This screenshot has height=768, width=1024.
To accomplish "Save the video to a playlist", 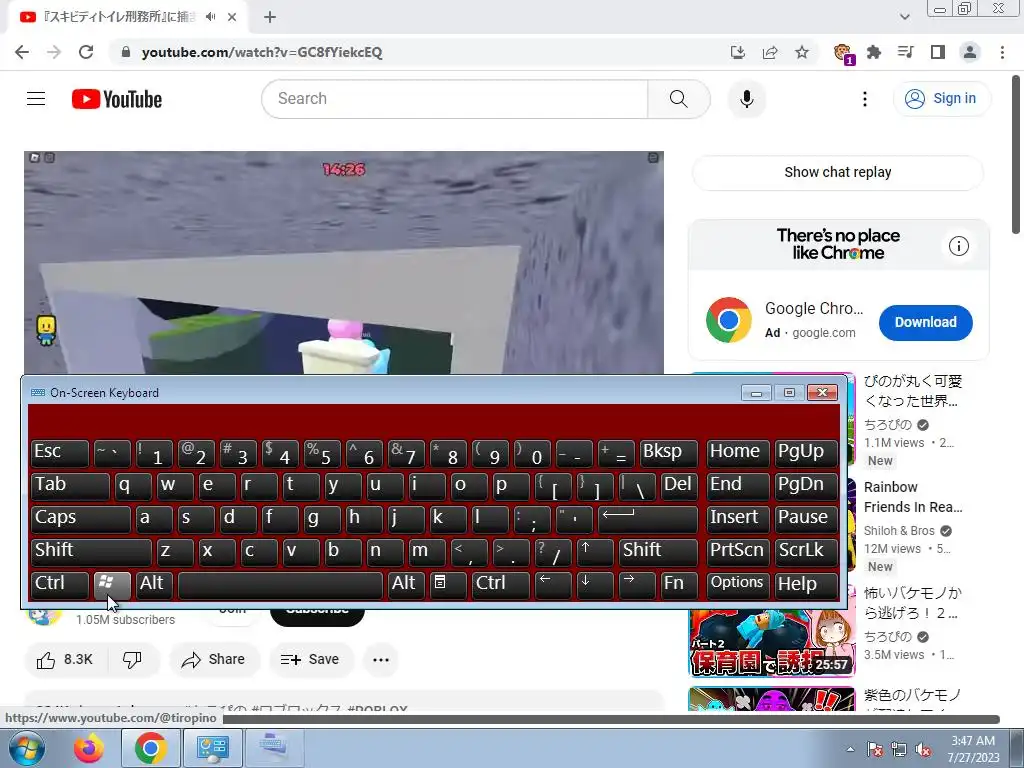I will pyautogui.click(x=310, y=660).
